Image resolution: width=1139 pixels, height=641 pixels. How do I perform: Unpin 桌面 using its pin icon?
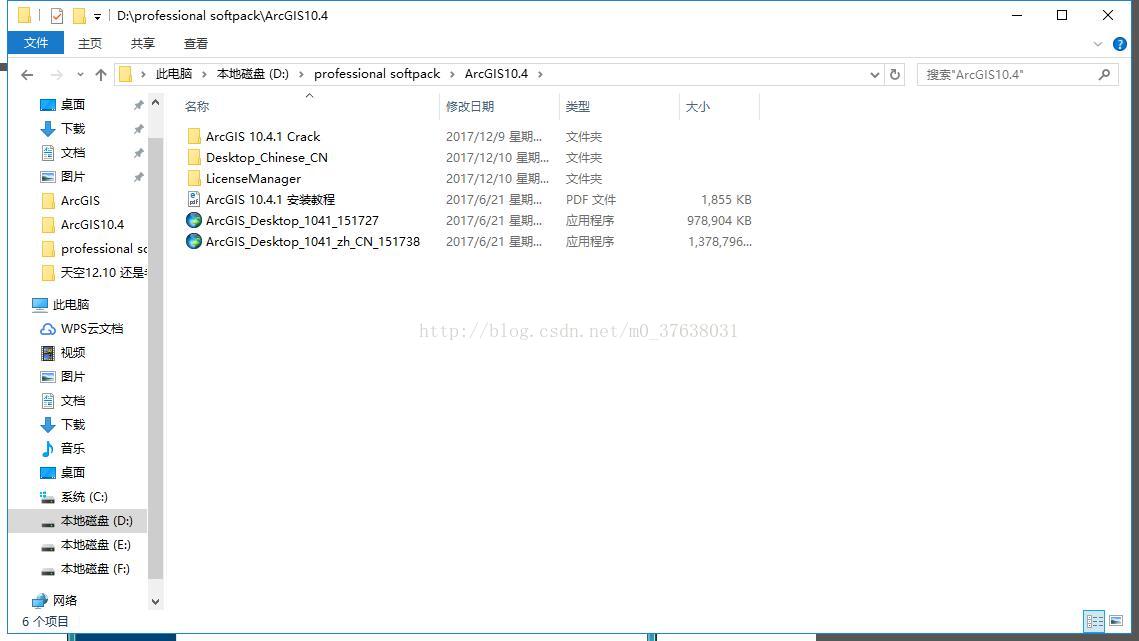pyautogui.click(x=138, y=105)
